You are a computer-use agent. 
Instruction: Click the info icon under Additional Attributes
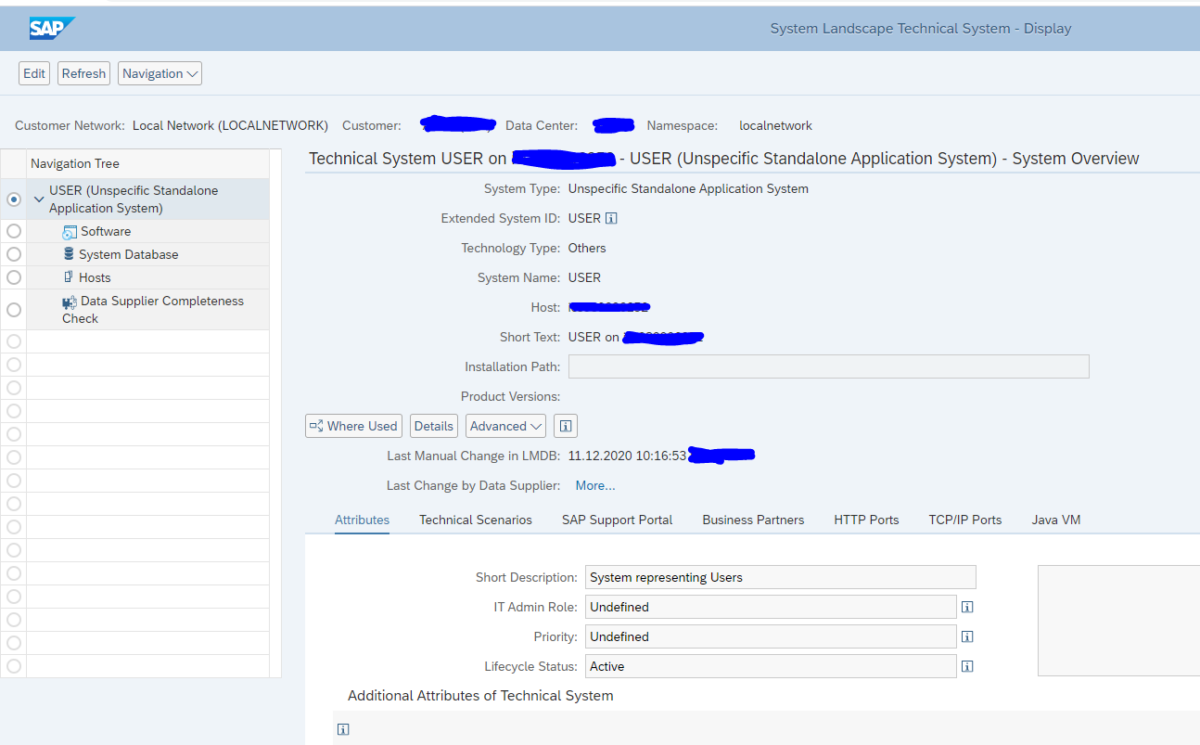343,729
